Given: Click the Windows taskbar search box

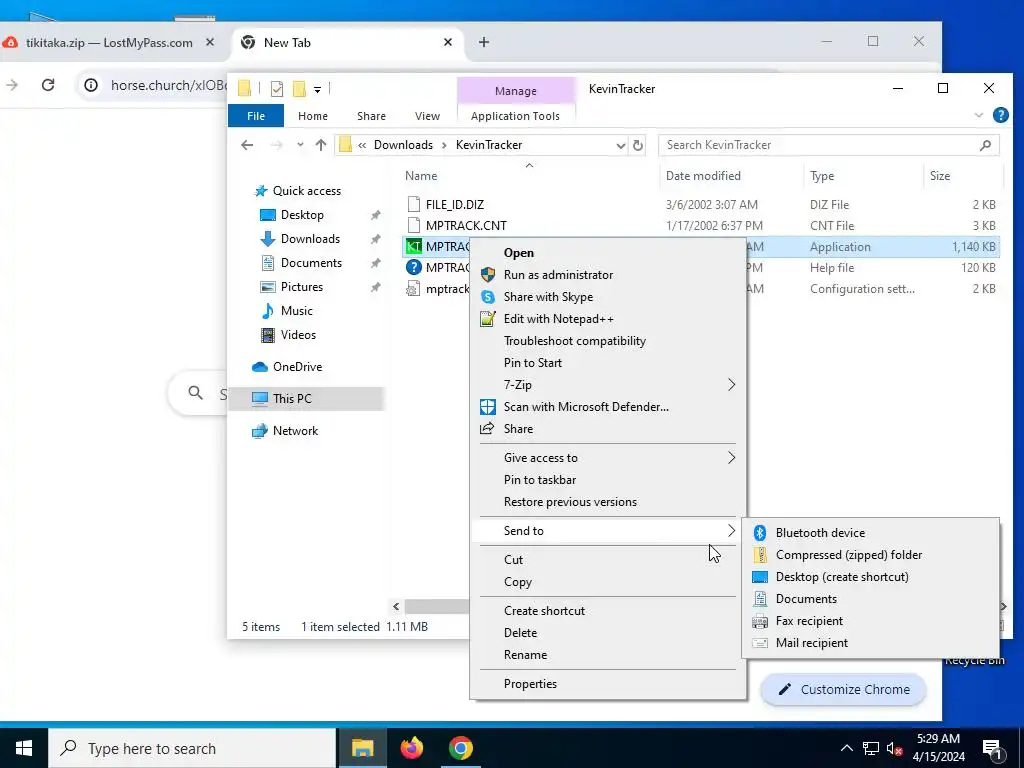Looking at the screenshot, I should 192,748.
